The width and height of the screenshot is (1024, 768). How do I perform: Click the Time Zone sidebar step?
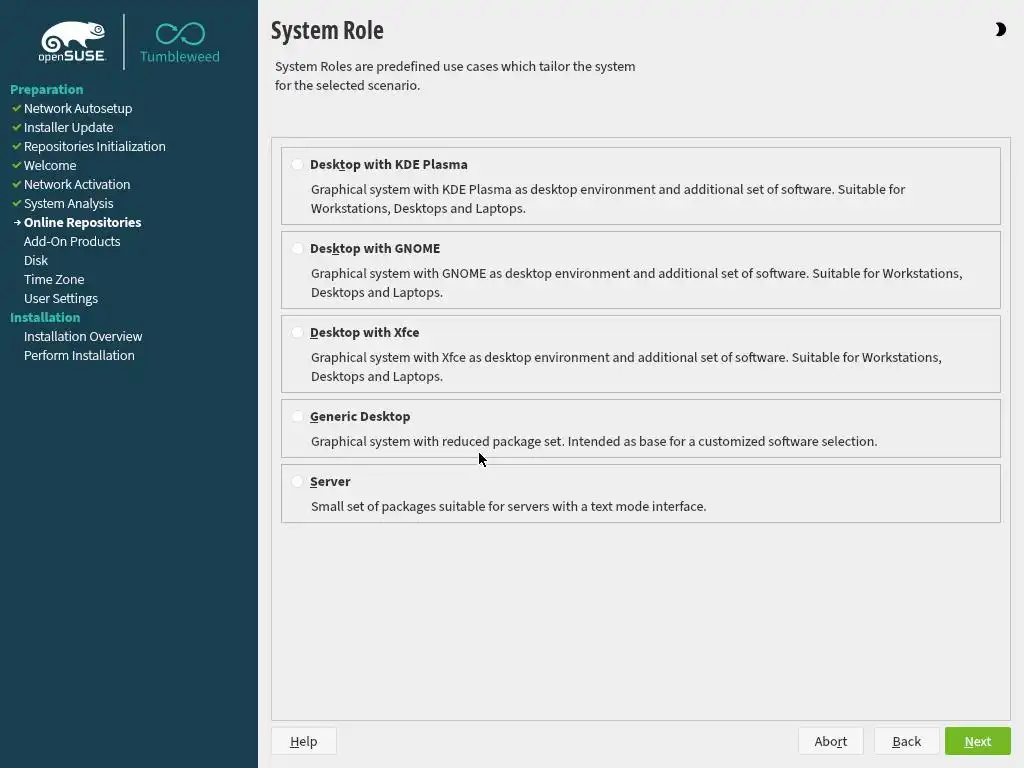(54, 279)
